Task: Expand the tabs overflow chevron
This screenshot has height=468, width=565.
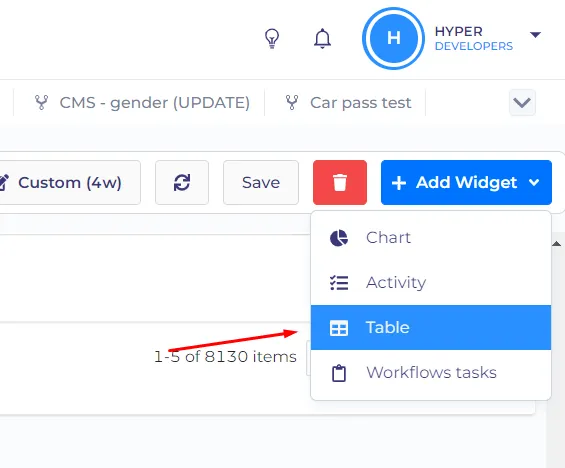Action: pos(522,103)
